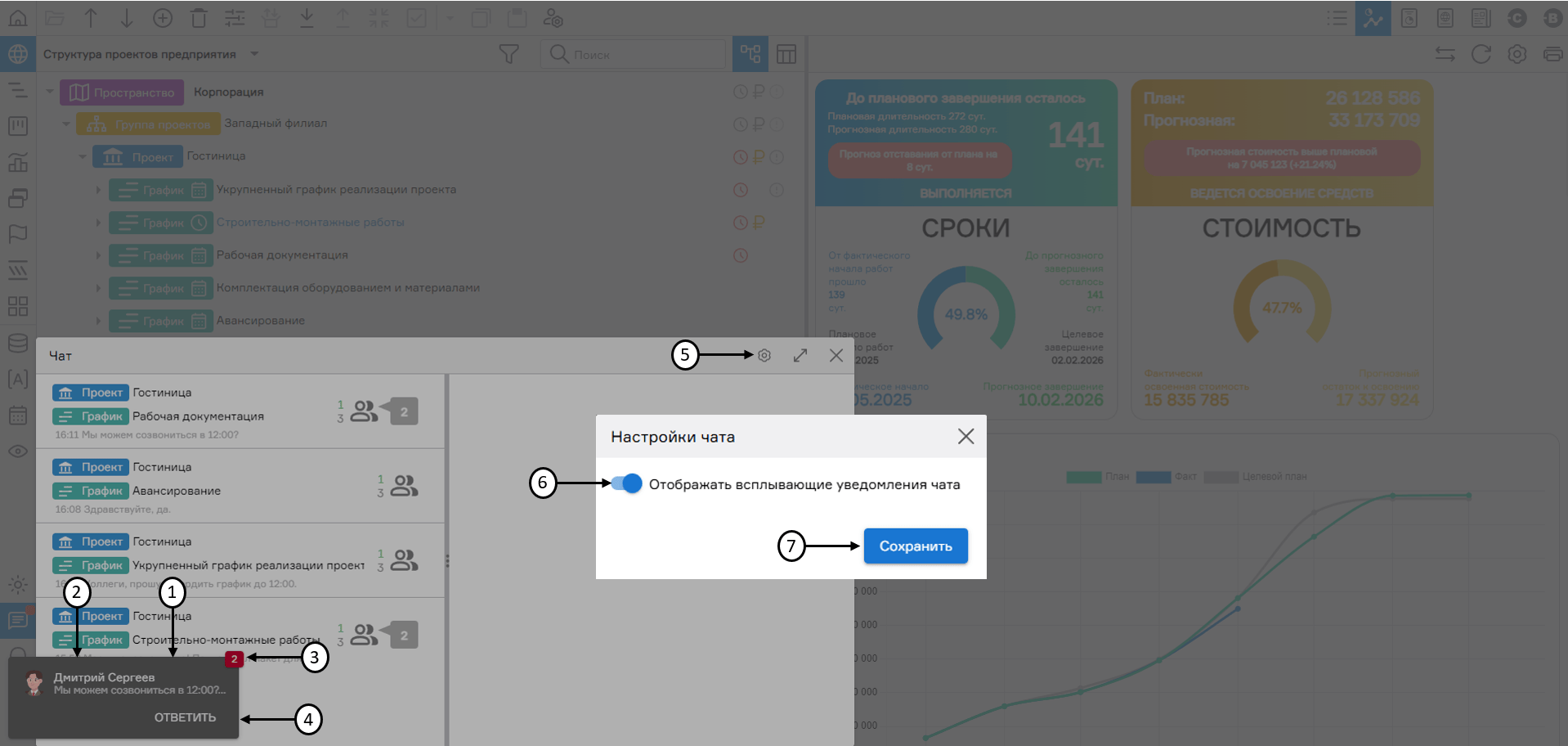Open the chat icon in left sidebar
Viewport: 1568px width, 746px height.
[17, 621]
